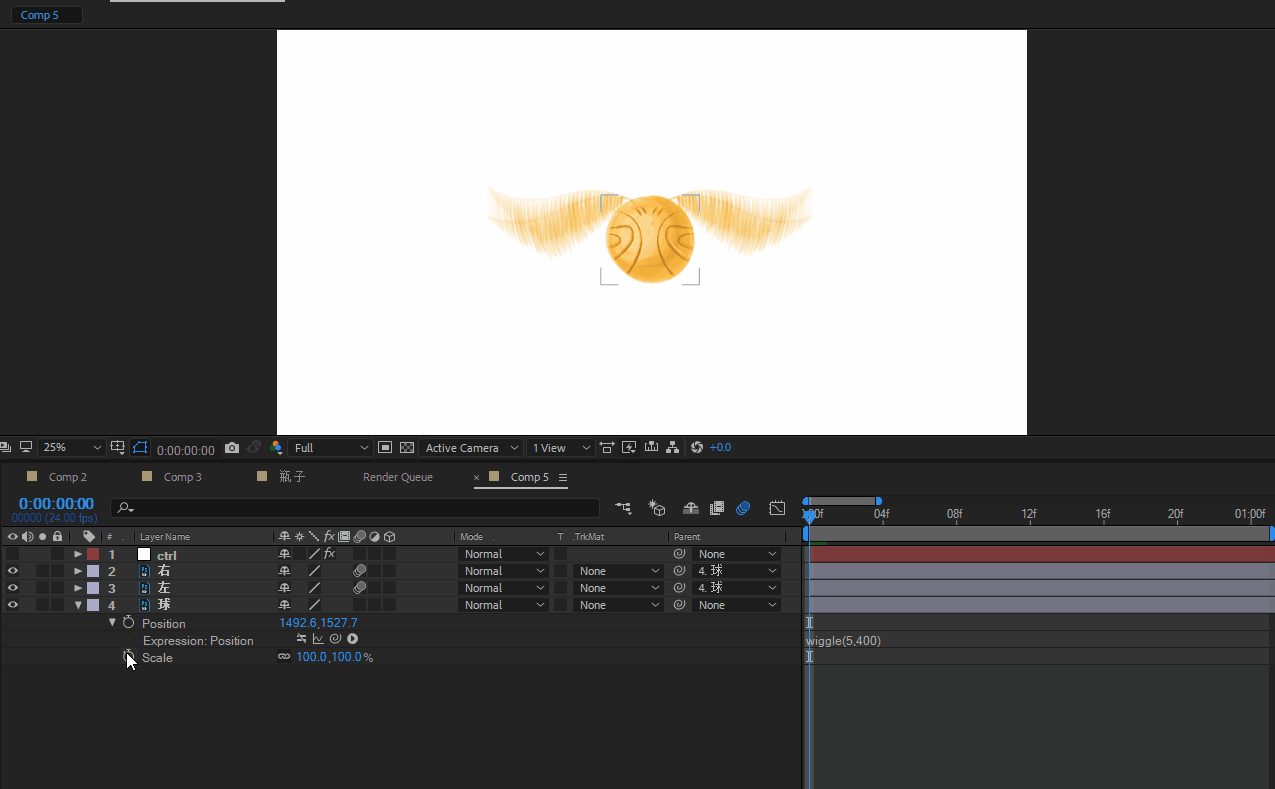
Task: Click the motion blur switch on layer 左
Action: [359, 588]
